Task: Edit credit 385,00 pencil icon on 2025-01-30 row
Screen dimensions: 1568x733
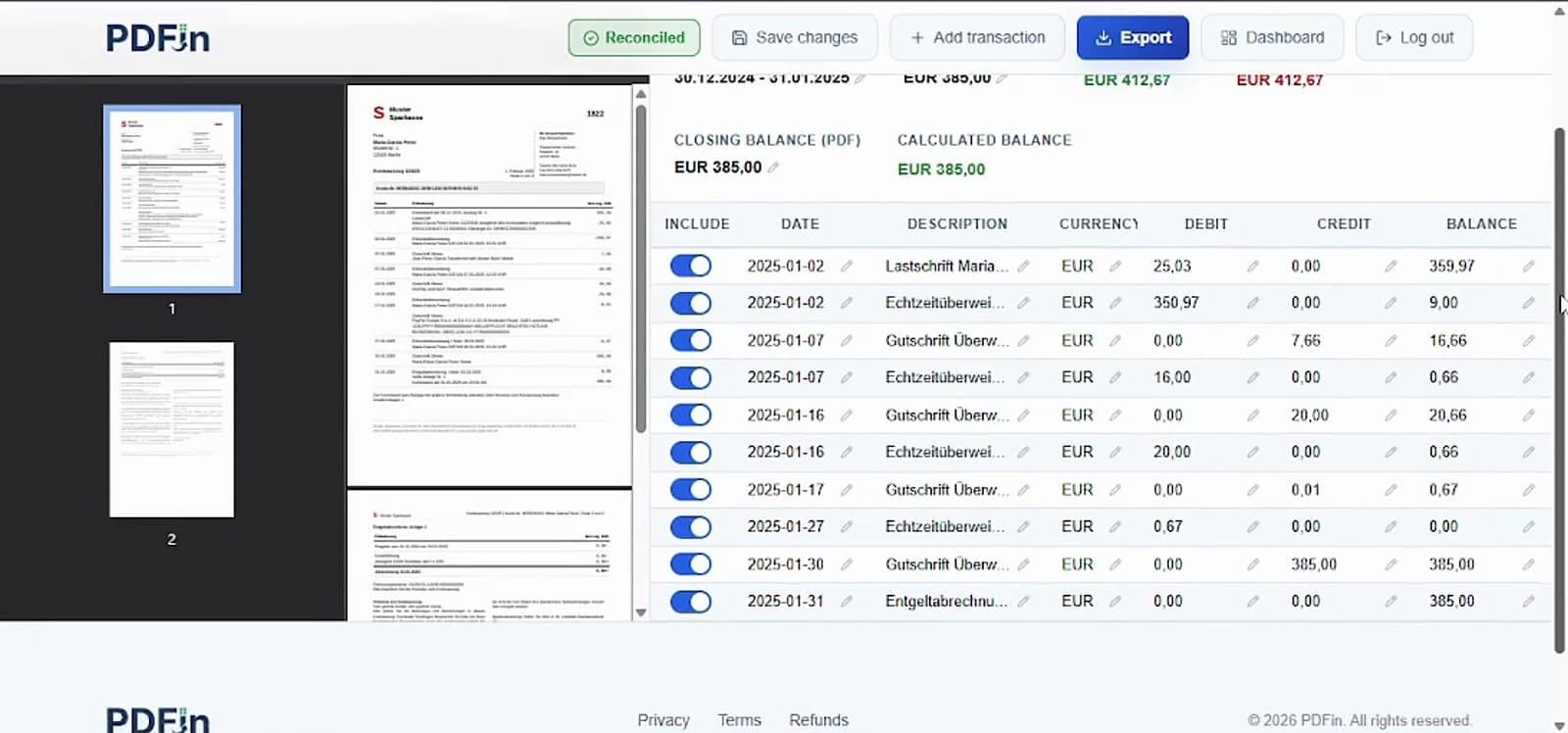Action: [1391, 563]
